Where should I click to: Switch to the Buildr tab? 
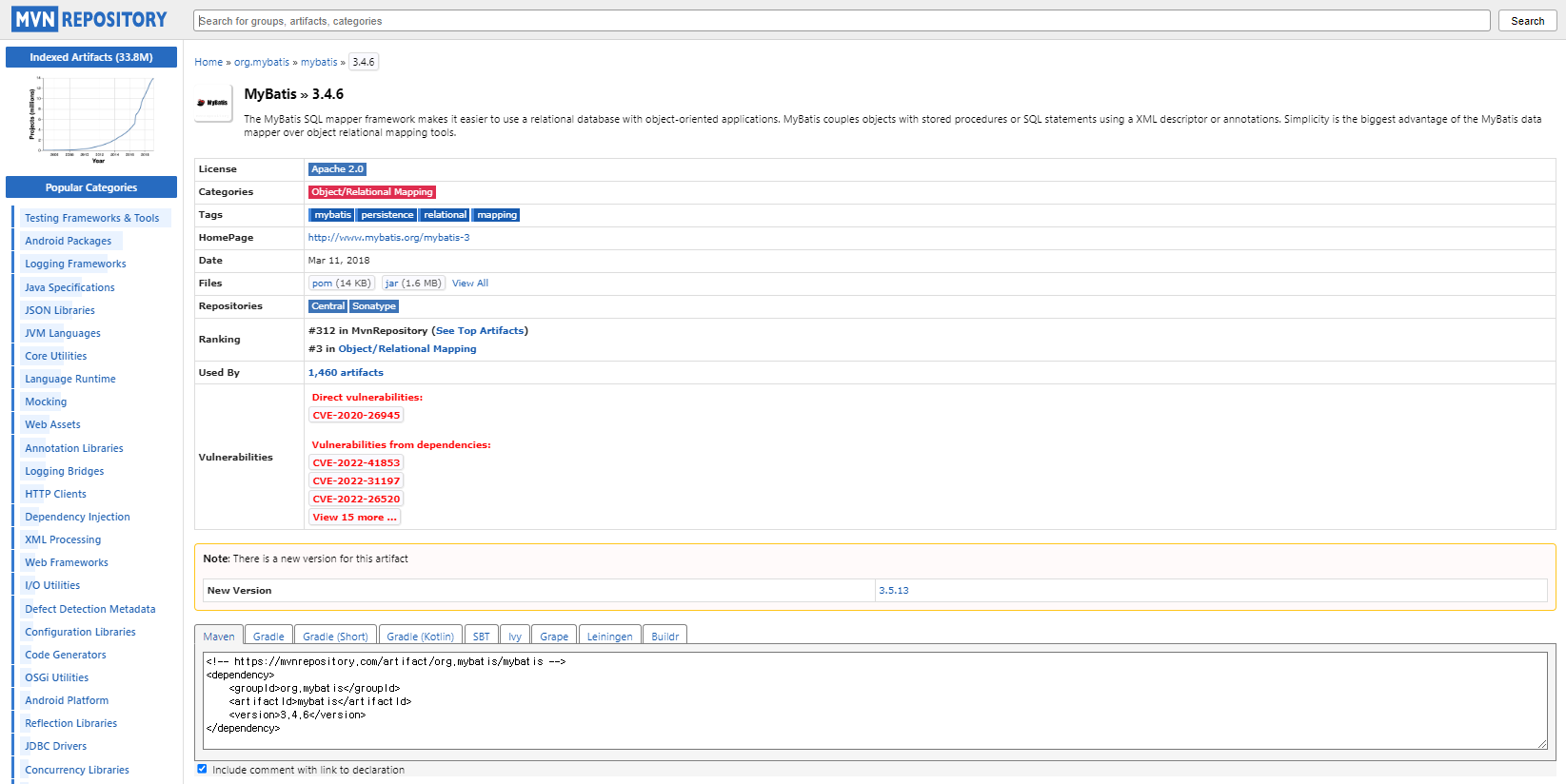[665, 637]
